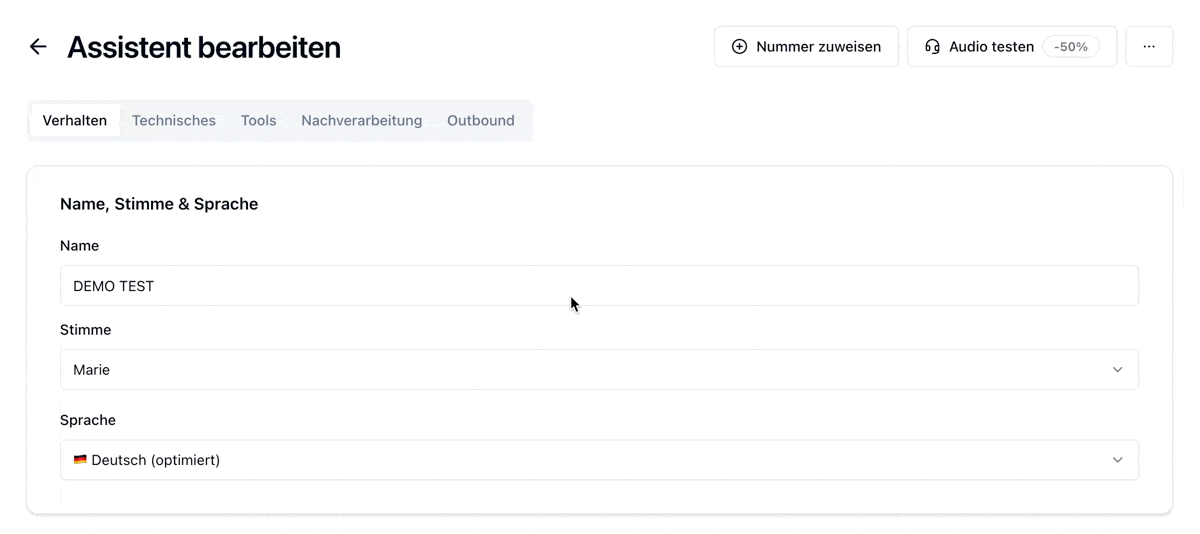The image size is (1200, 534).
Task: Click the plus circle icon in Nummer zuweisen
Action: [x=739, y=47]
